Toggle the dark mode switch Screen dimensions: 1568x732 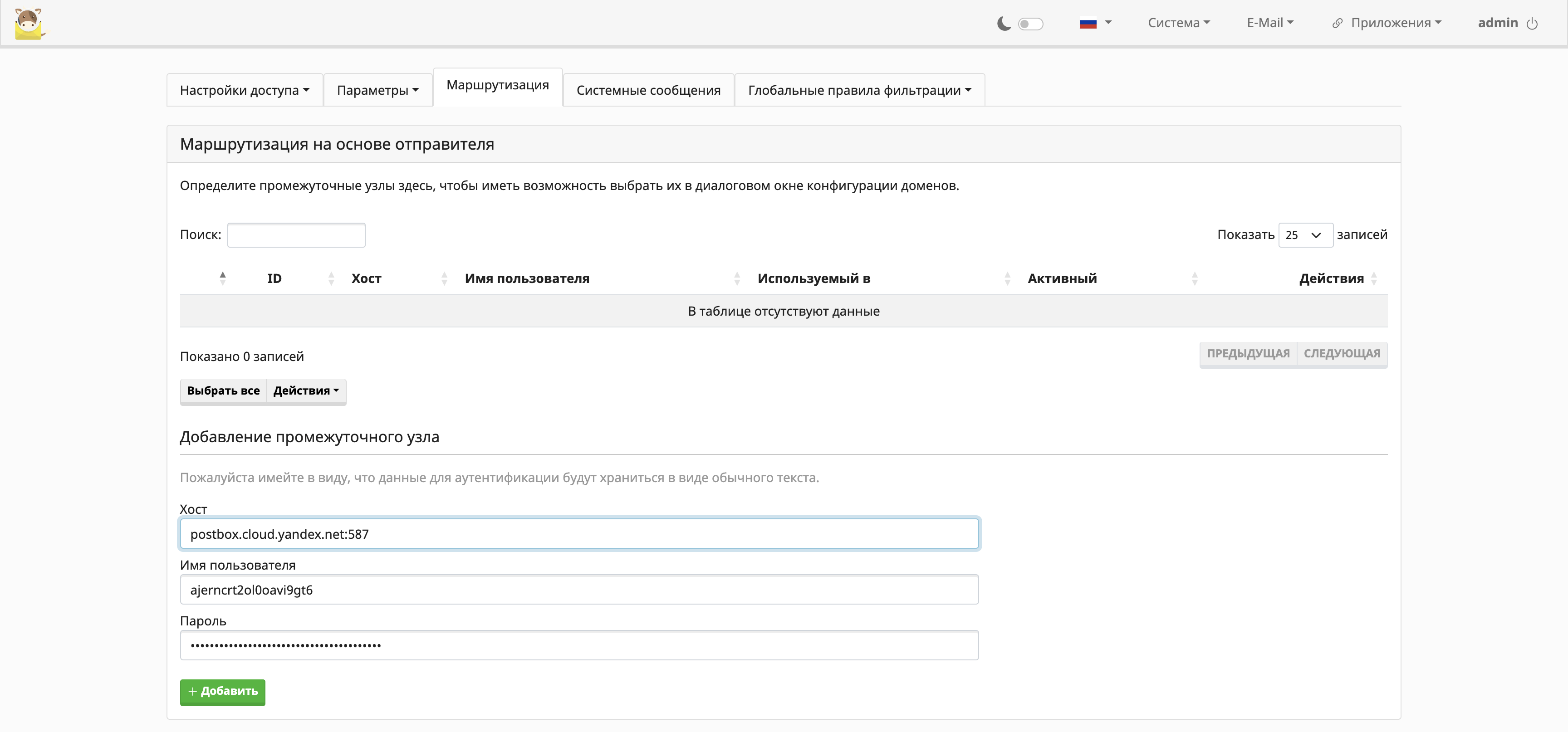pyautogui.click(x=1030, y=24)
